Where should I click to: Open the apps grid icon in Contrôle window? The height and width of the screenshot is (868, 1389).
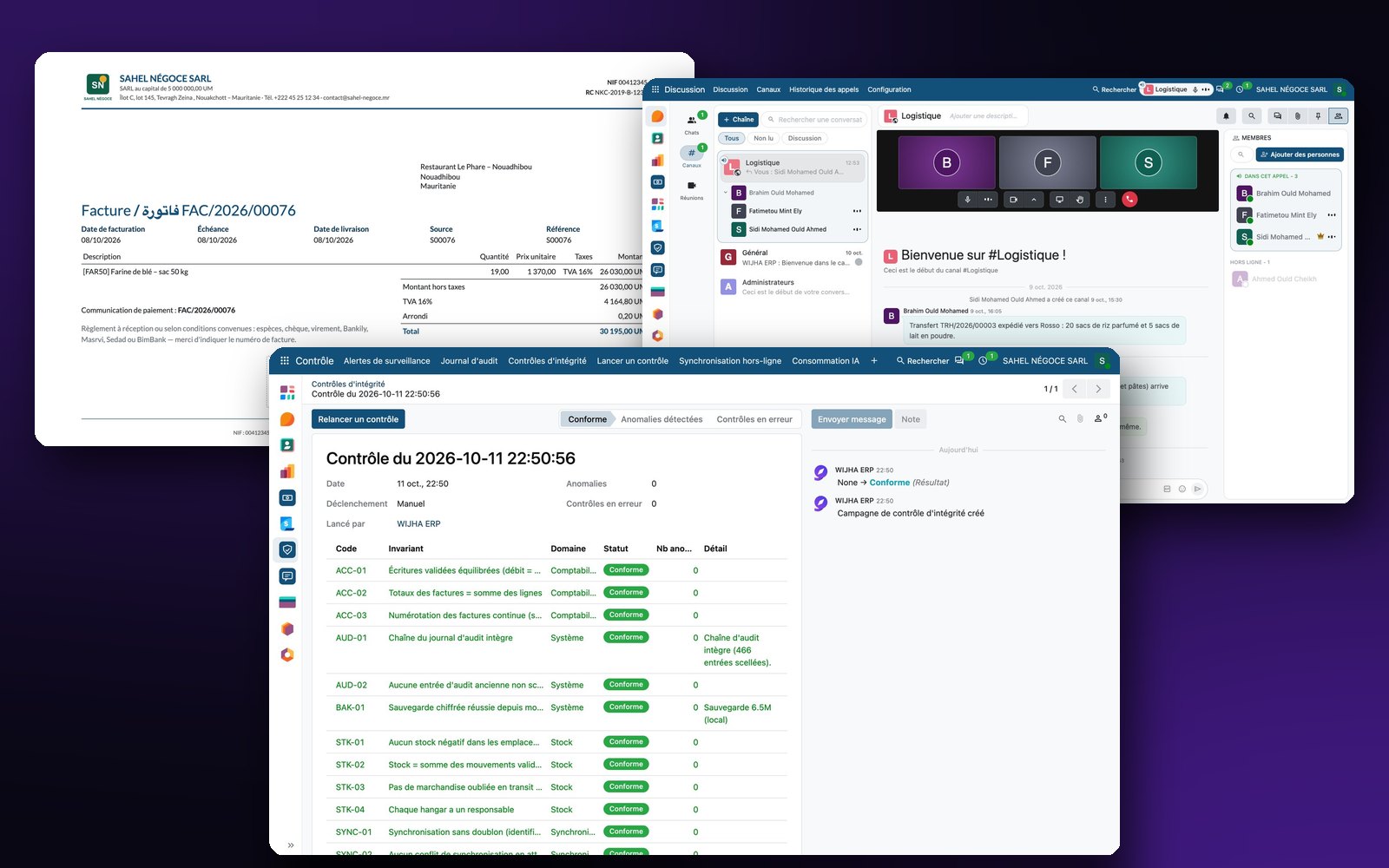tap(284, 361)
